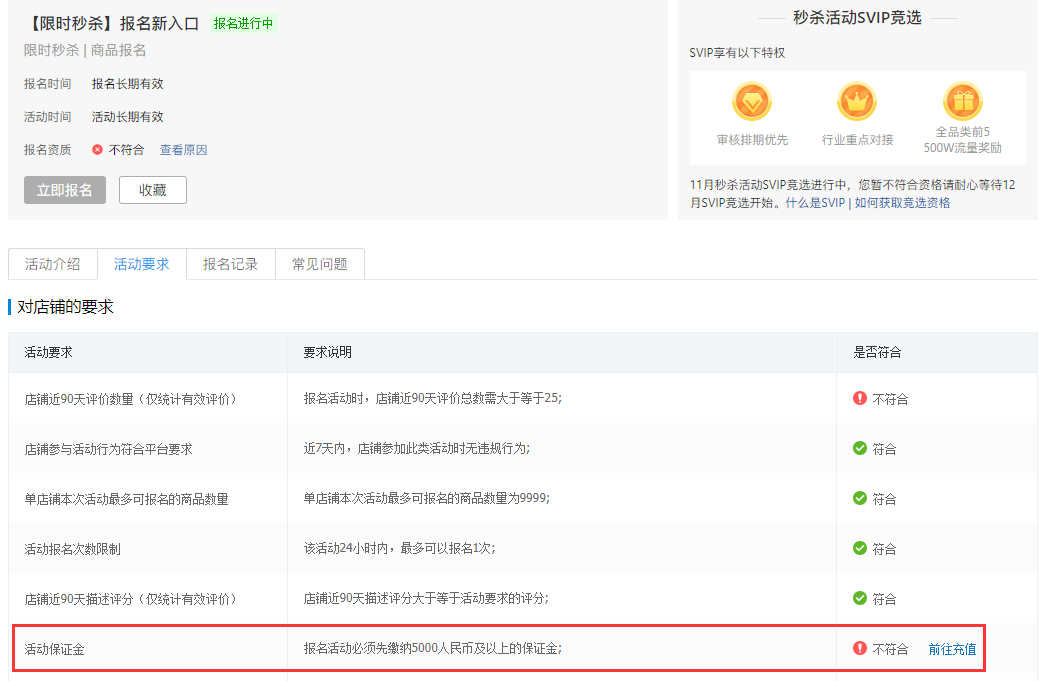1039x681 pixels.
Task: Click green check icon in 店铺近90天描述评分 row
Action: (x=859, y=598)
